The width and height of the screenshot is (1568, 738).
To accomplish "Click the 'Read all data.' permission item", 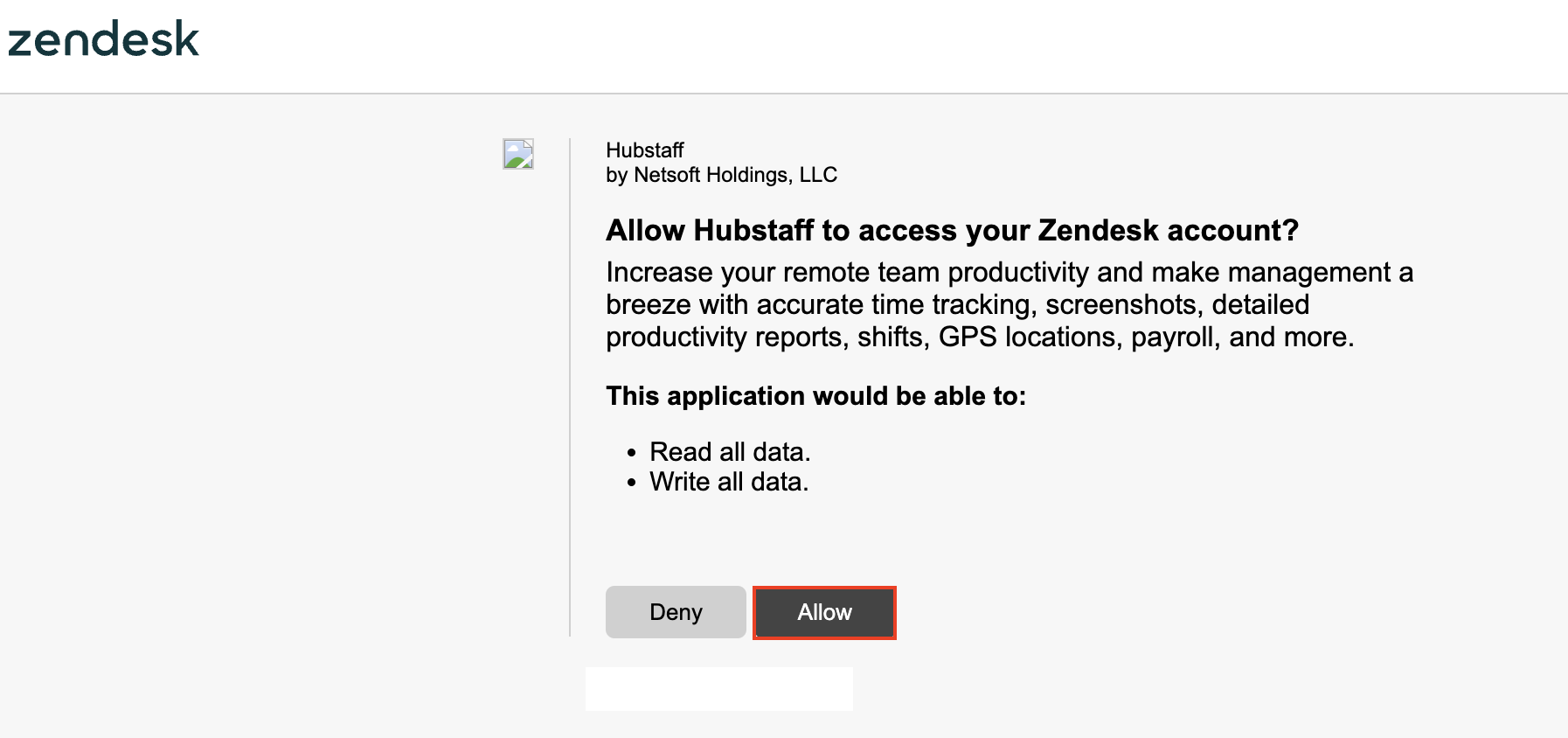I will [x=730, y=452].
